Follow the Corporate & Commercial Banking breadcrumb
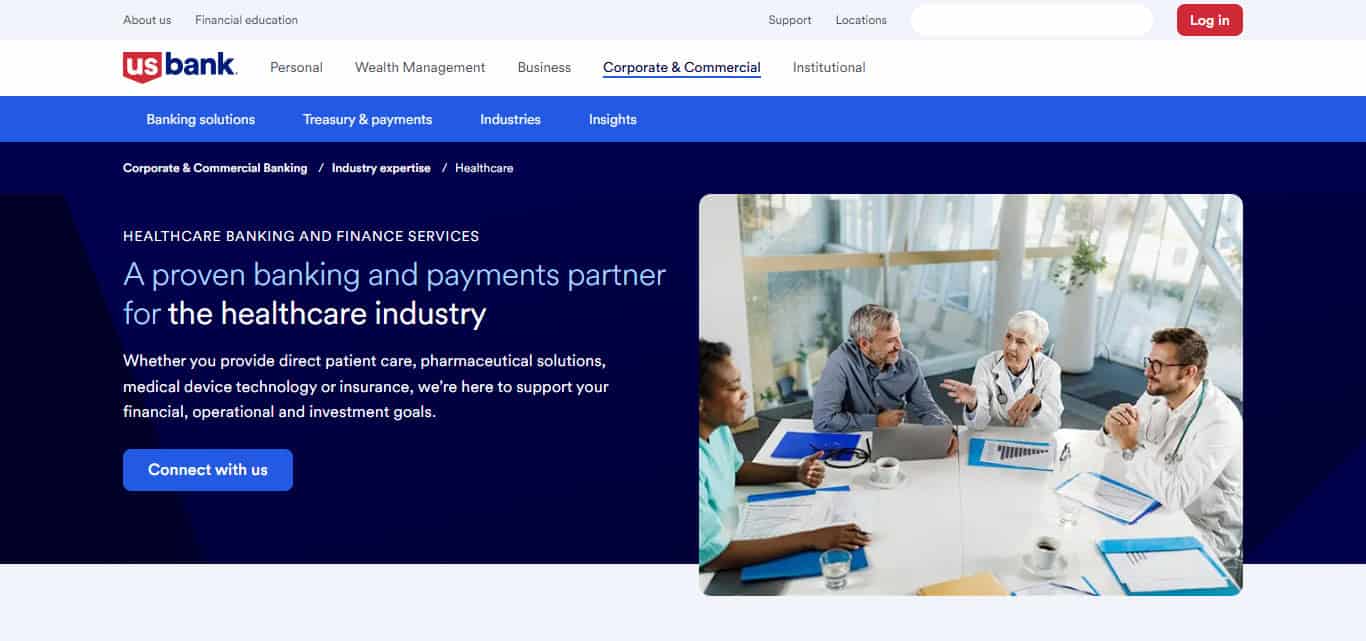The width and height of the screenshot is (1366, 641). pos(215,168)
